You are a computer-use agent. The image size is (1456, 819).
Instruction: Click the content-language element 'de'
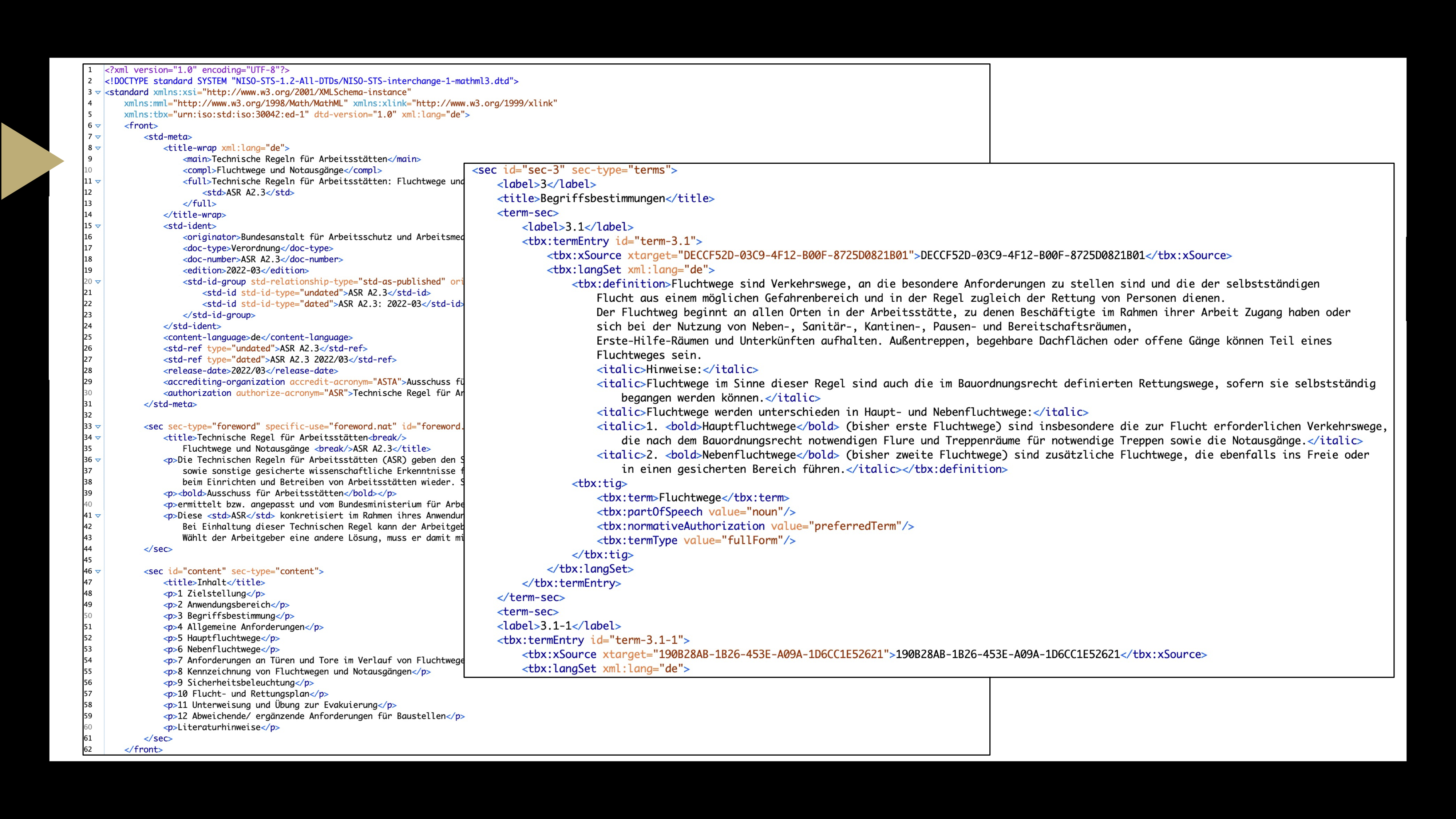[258, 337]
